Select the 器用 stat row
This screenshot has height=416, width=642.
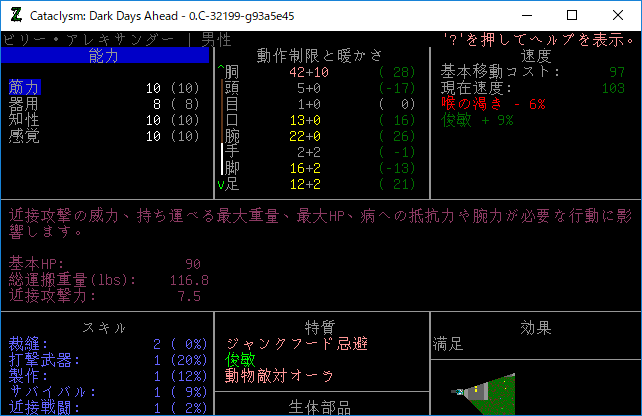coord(24,104)
